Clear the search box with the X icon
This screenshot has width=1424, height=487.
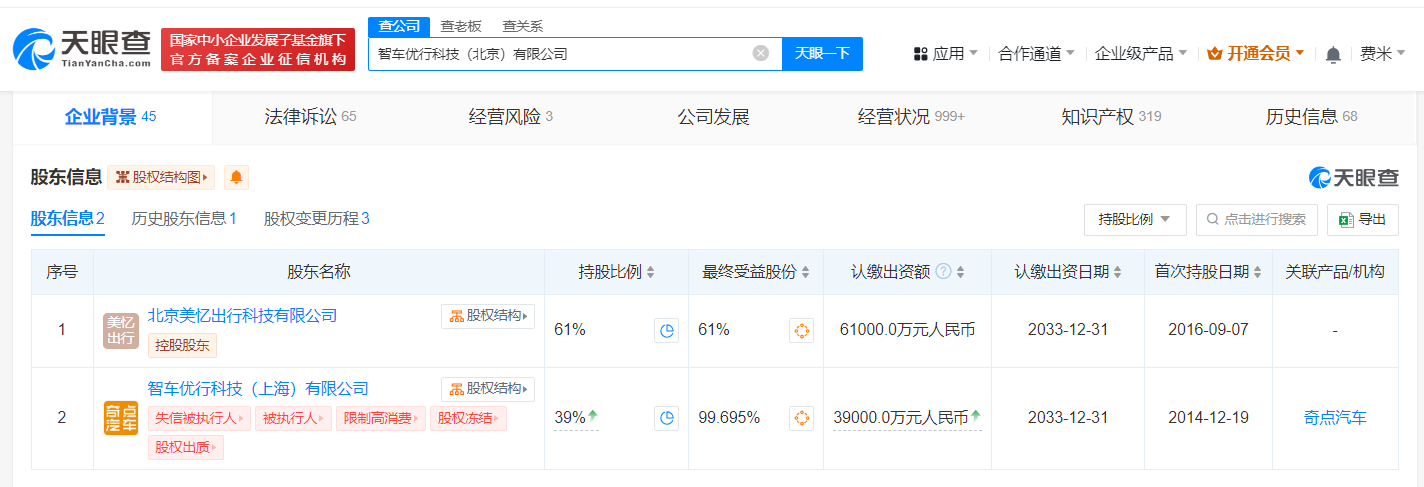point(761,53)
